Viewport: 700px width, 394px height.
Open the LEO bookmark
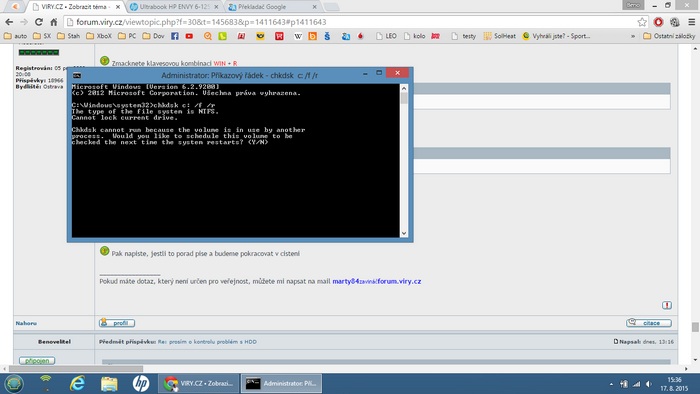point(386,36)
